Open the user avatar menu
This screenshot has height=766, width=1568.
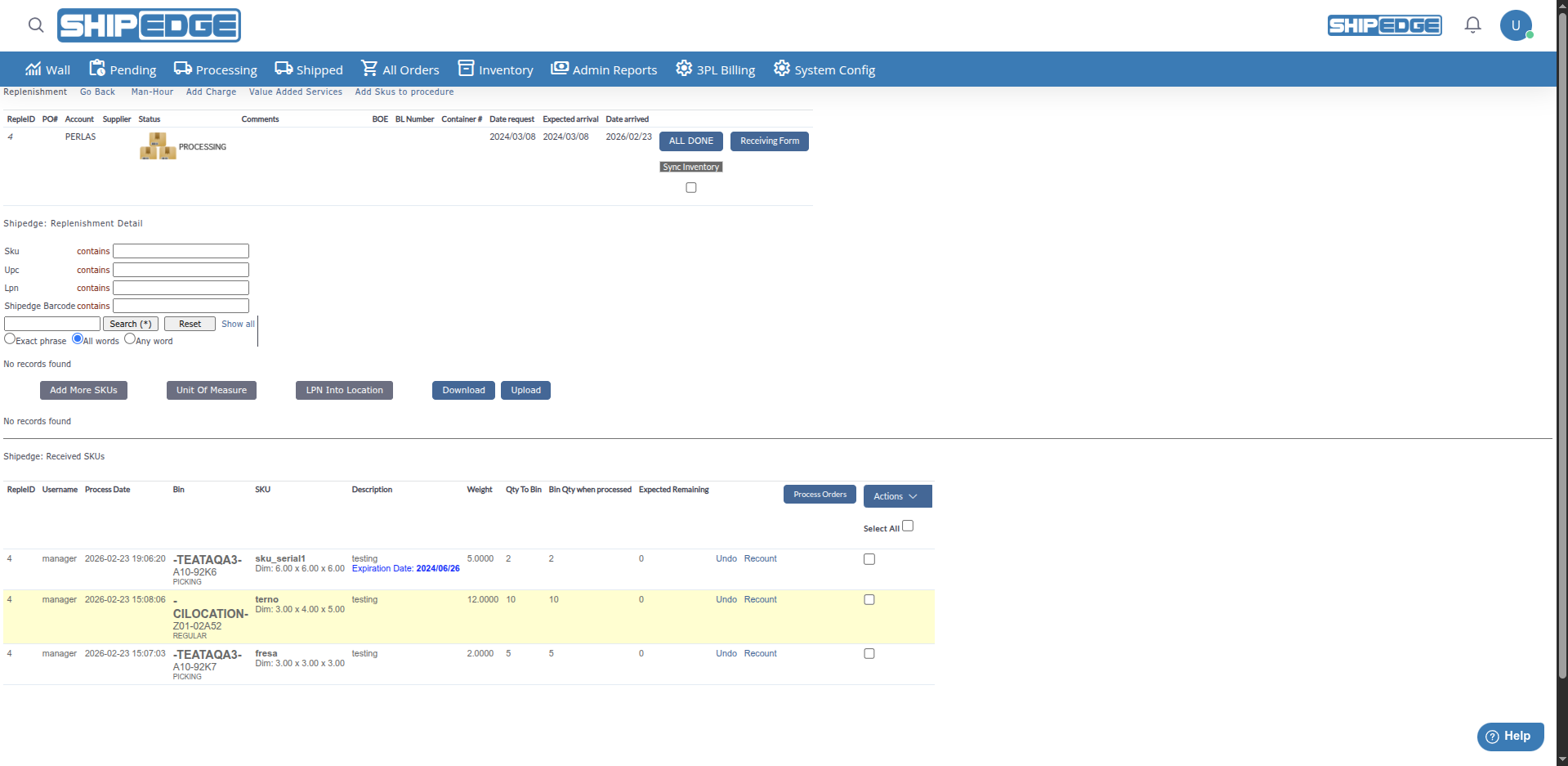tap(1516, 25)
